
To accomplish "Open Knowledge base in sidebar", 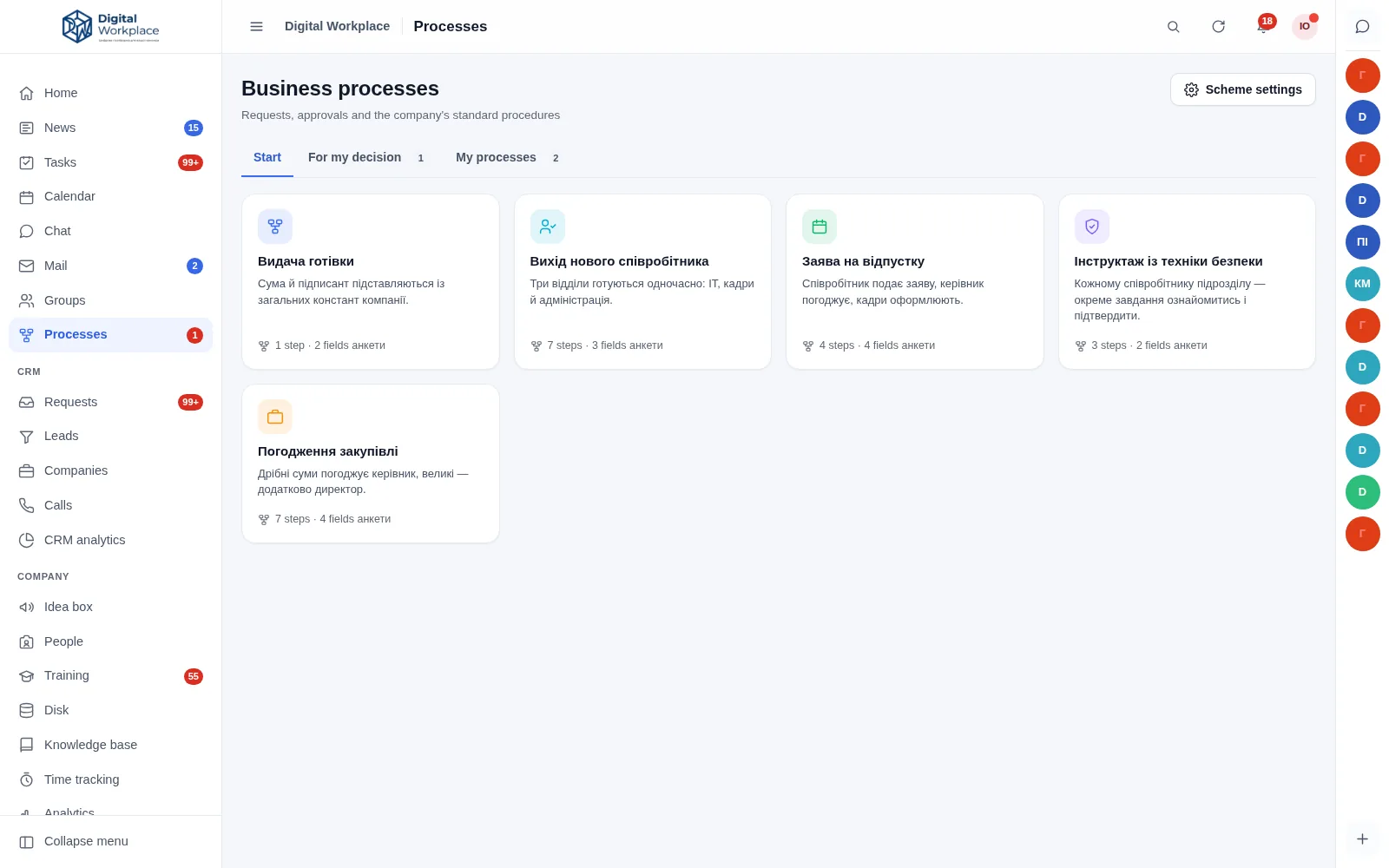I will coord(111,745).
